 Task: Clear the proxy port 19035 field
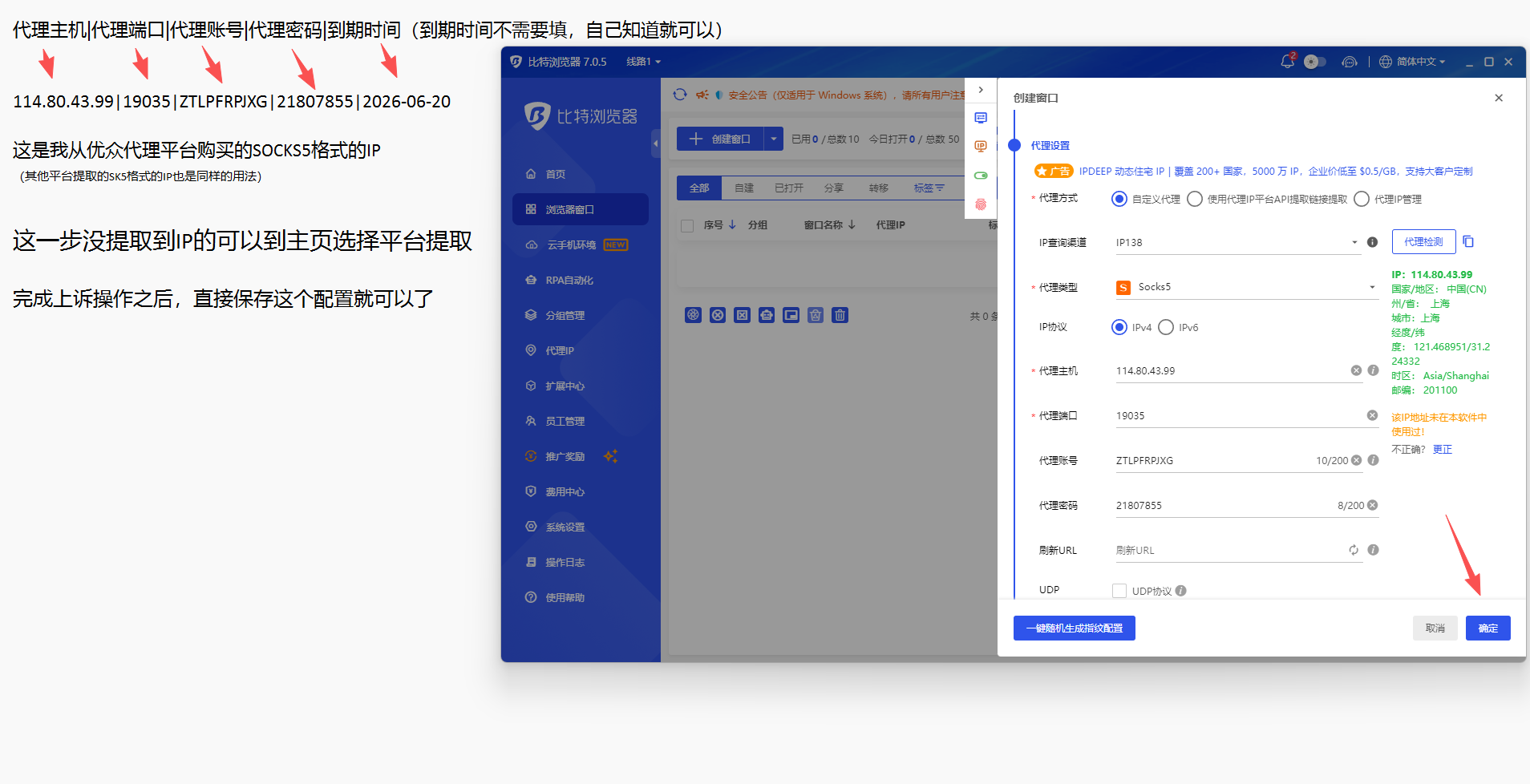[x=1372, y=415]
